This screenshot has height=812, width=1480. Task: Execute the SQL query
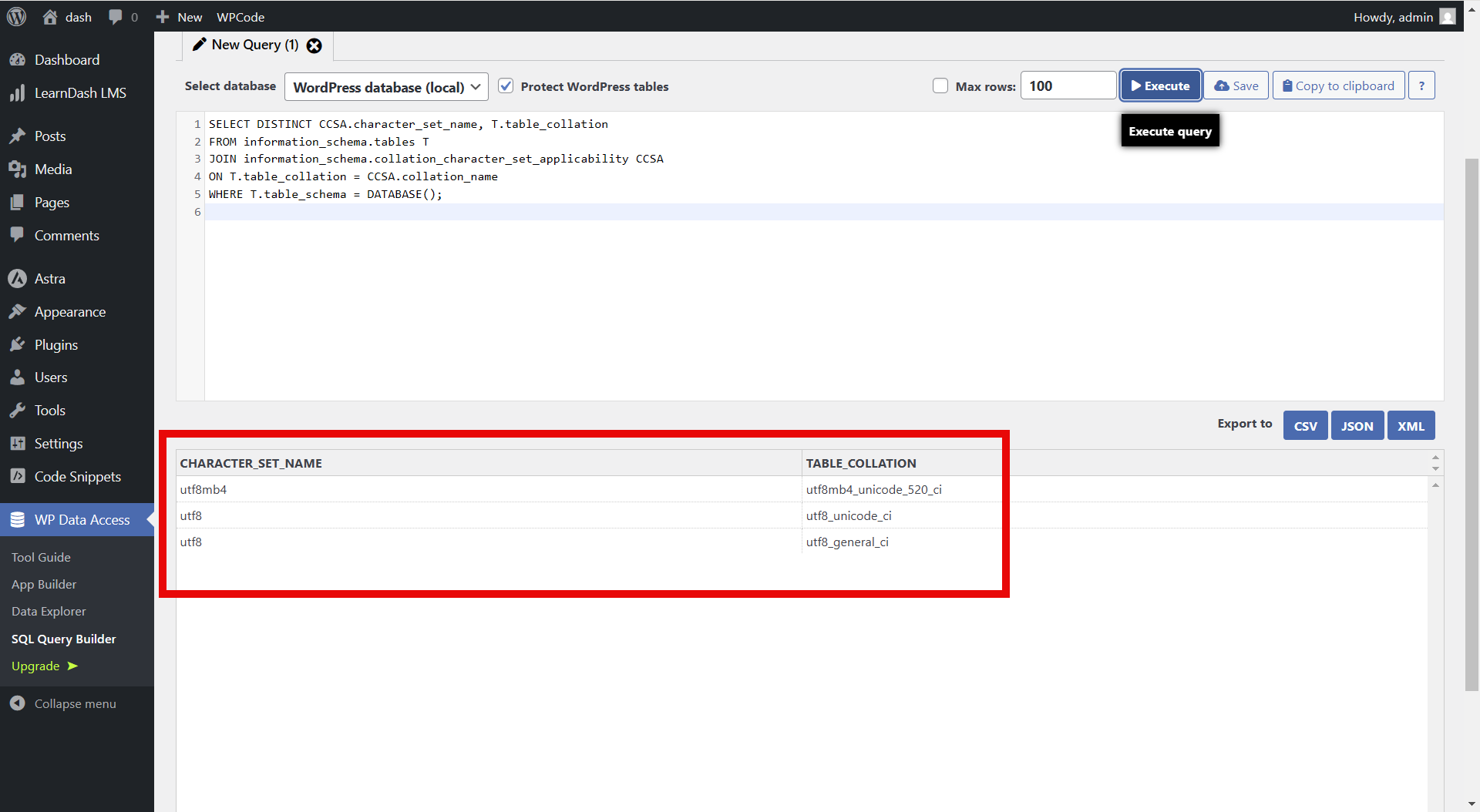1160,86
